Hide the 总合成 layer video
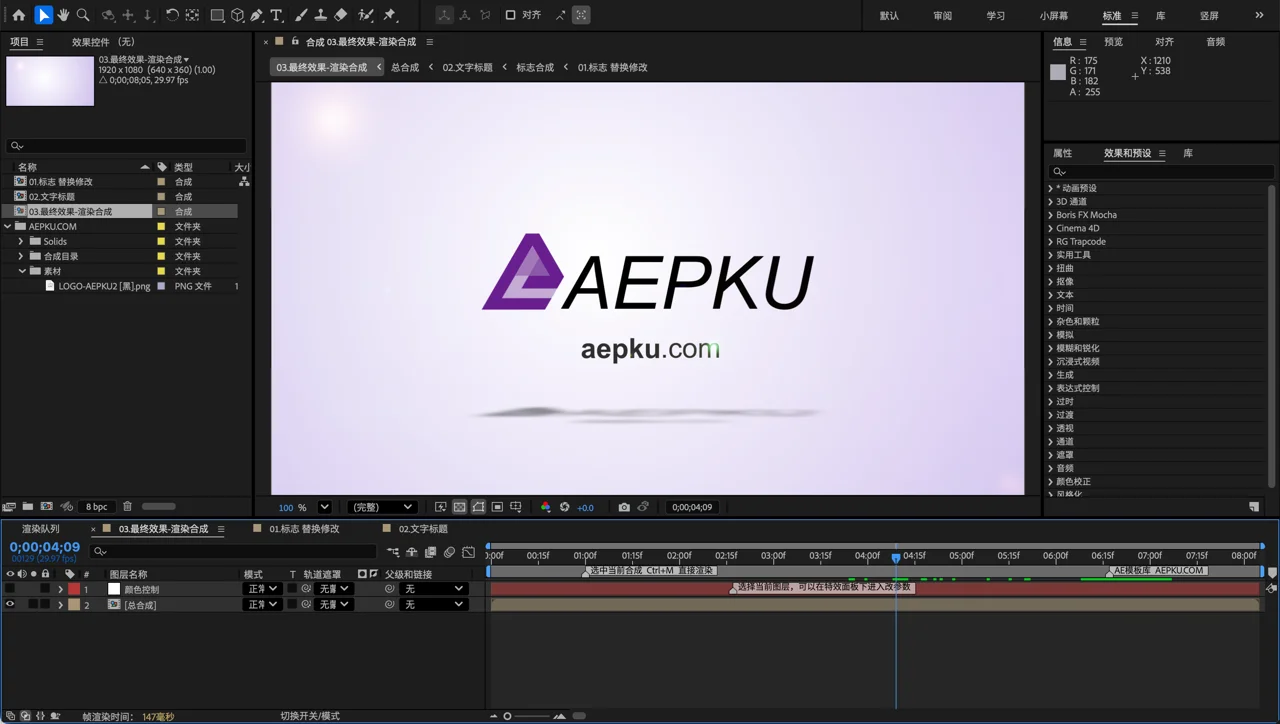1280x724 pixels. pos(10,604)
